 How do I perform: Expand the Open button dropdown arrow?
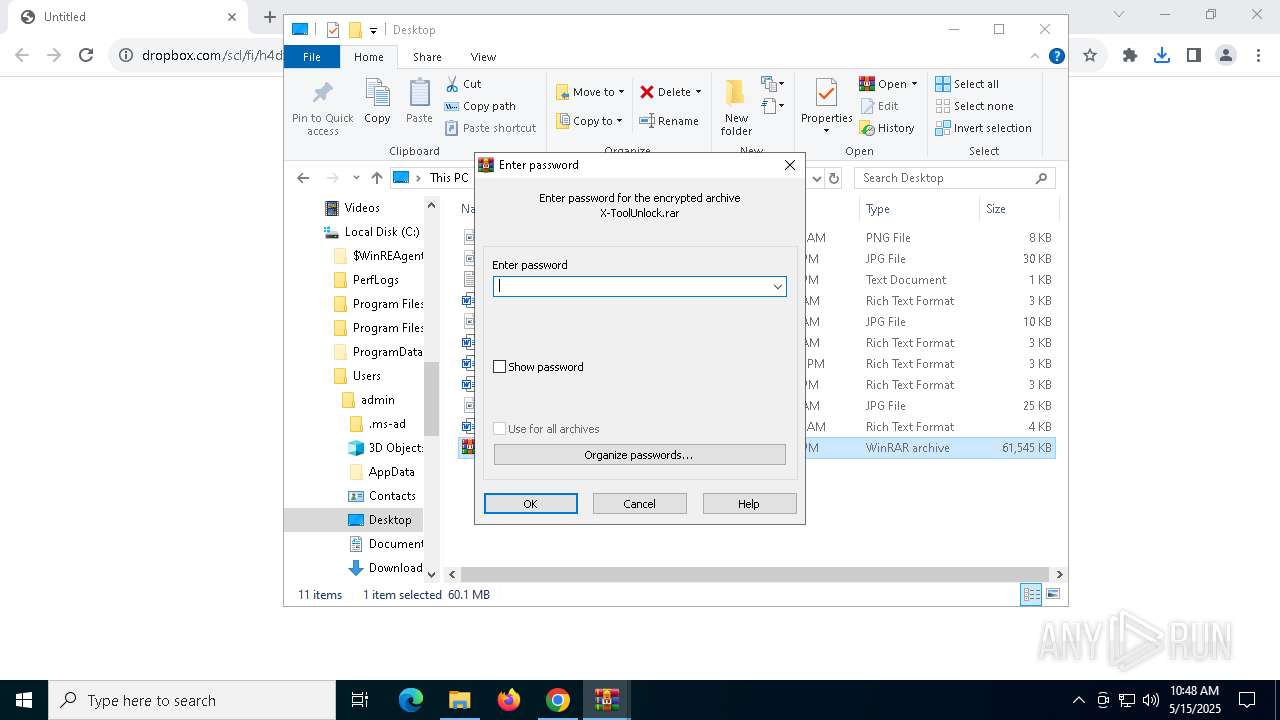click(x=914, y=84)
